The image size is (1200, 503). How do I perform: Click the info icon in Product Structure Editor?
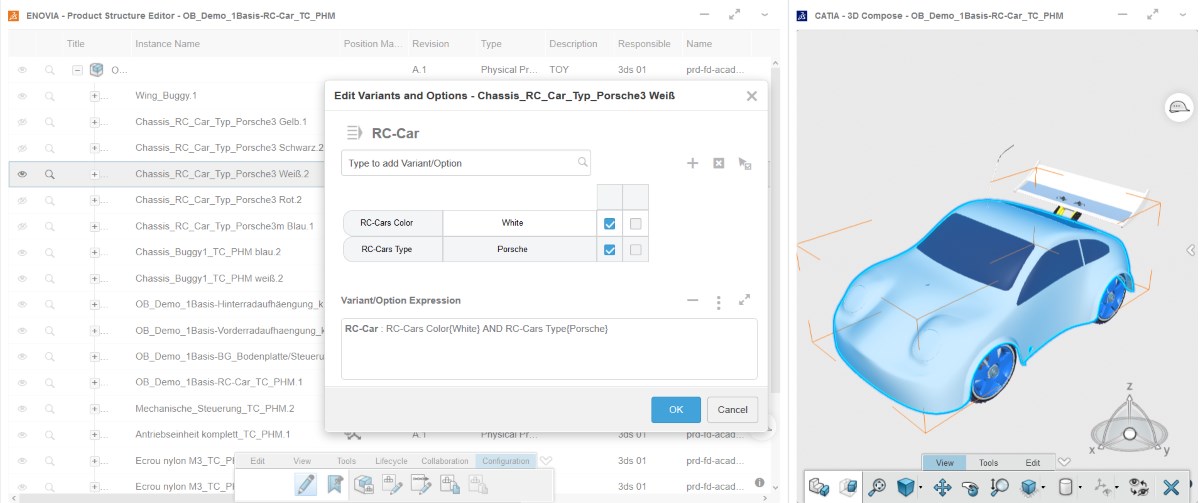(760, 482)
